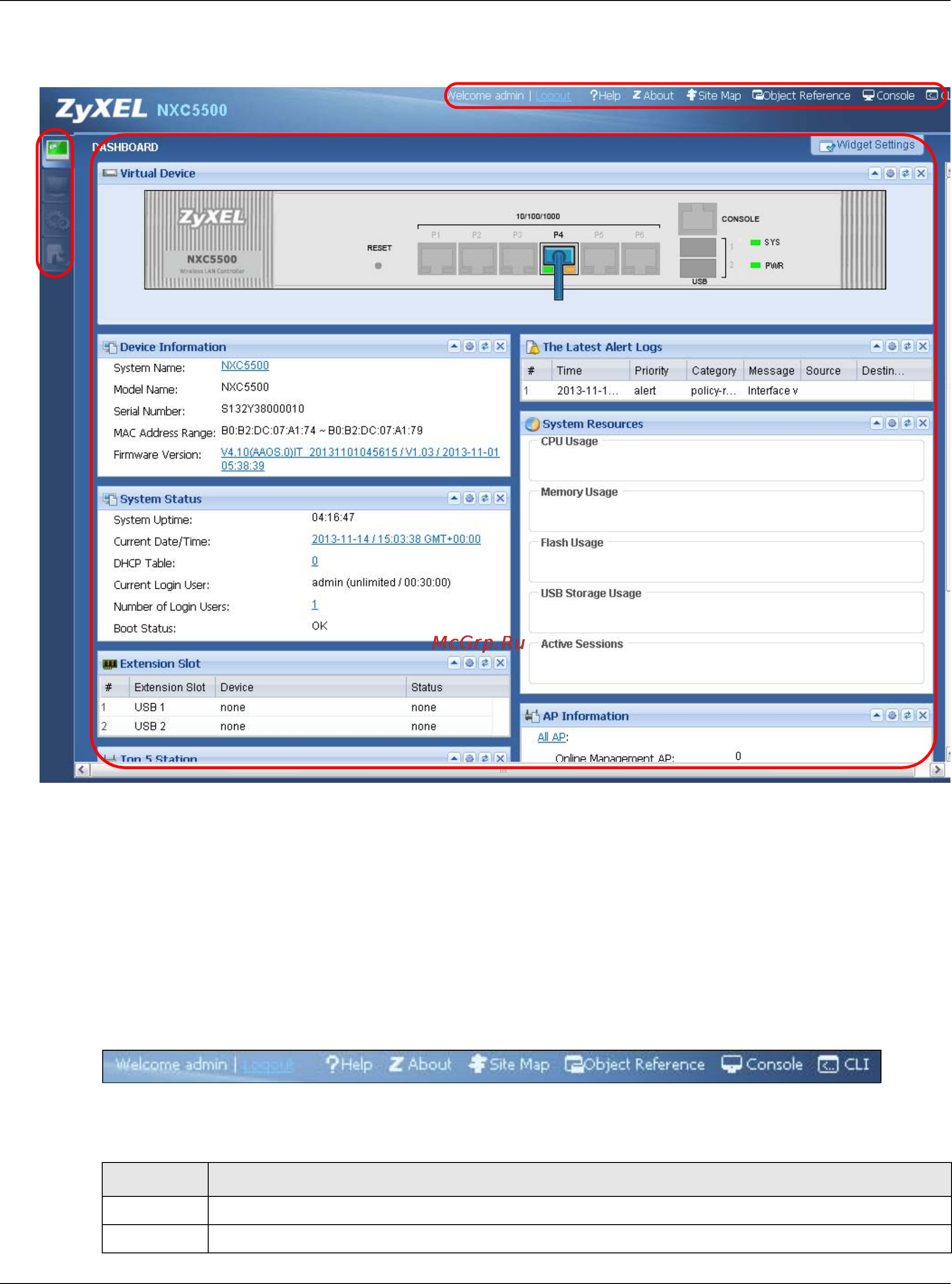Collapse the Extension Slot widget

coord(454,663)
